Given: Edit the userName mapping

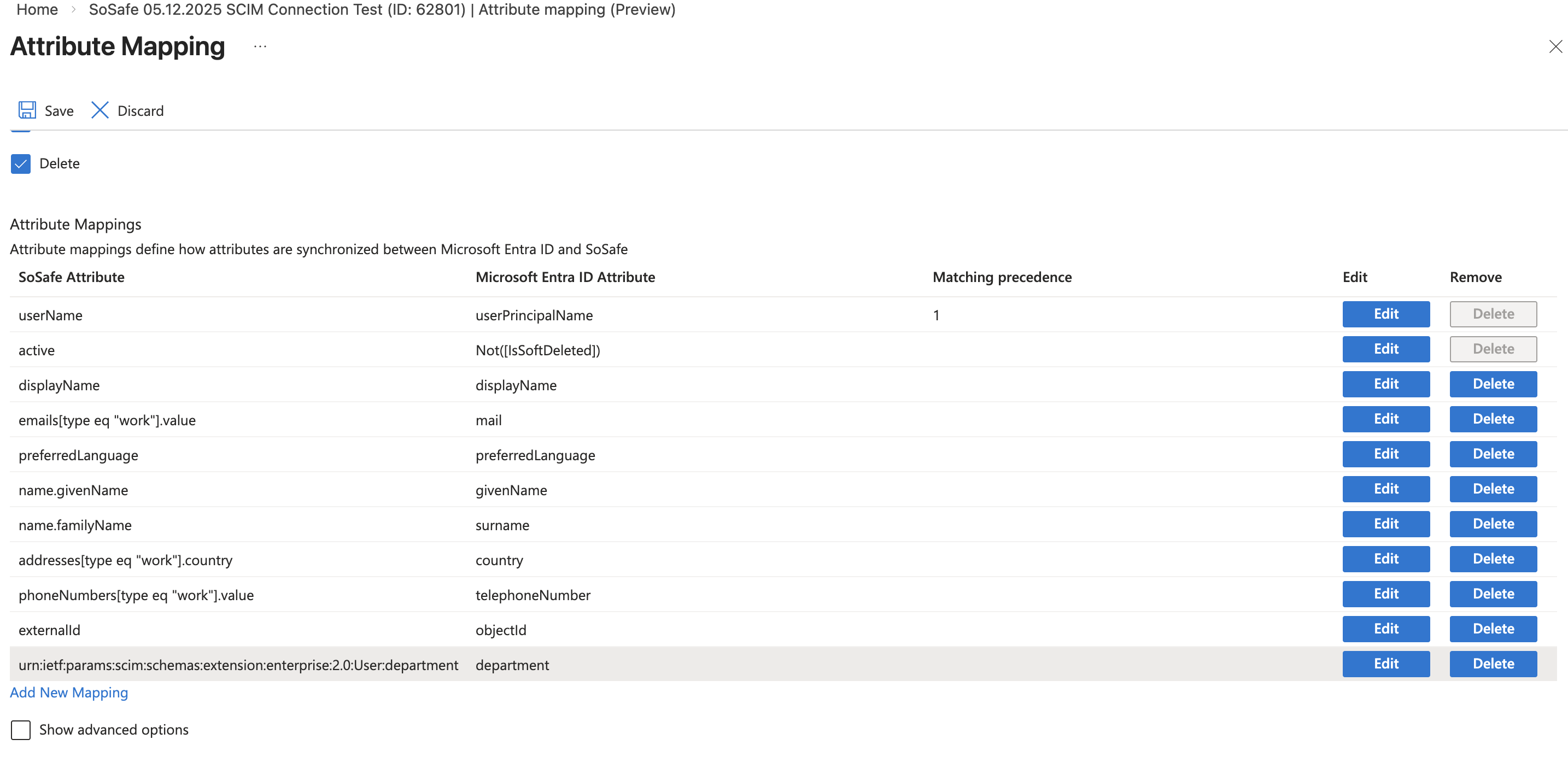Looking at the screenshot, I should (1385, 314).
